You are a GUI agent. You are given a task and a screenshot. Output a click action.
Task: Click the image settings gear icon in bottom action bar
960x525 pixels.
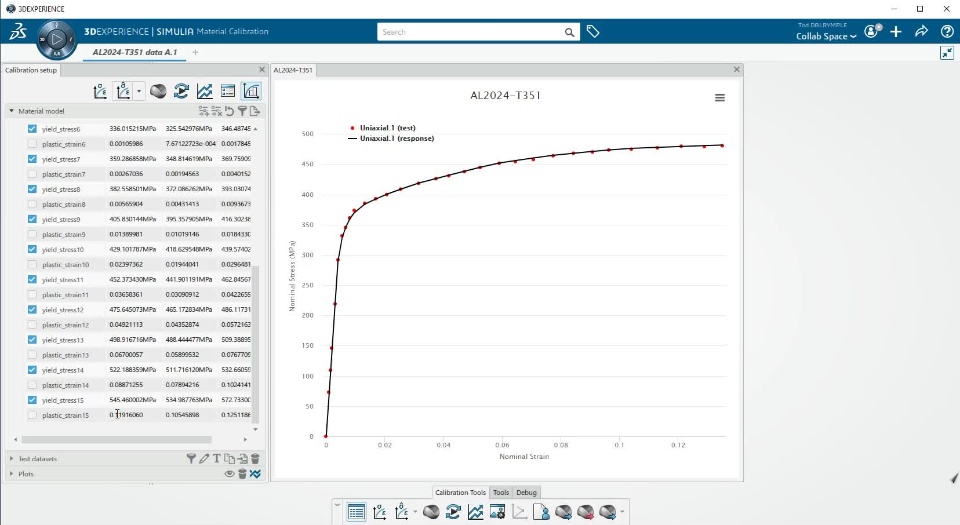497,512
